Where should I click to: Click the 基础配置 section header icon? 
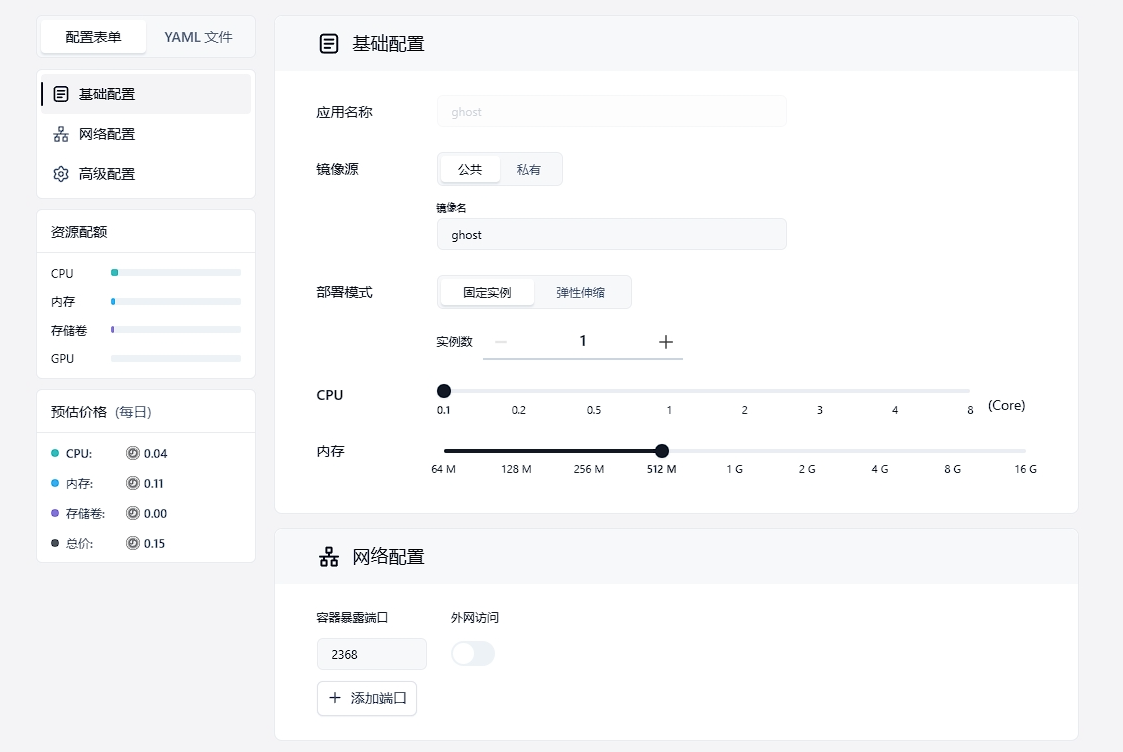(x=329, y=44)
